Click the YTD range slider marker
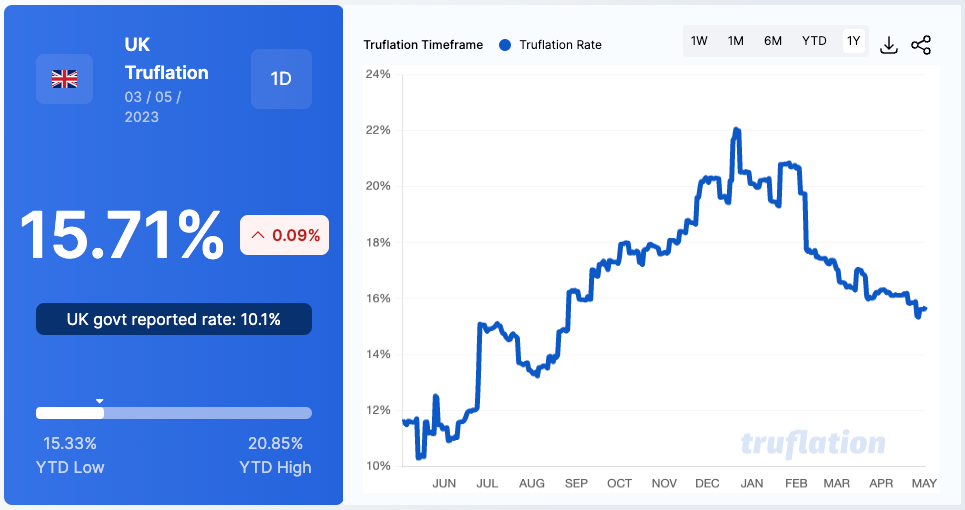The image size is (965, 510). pyautogui.click(x=99, y=401)
